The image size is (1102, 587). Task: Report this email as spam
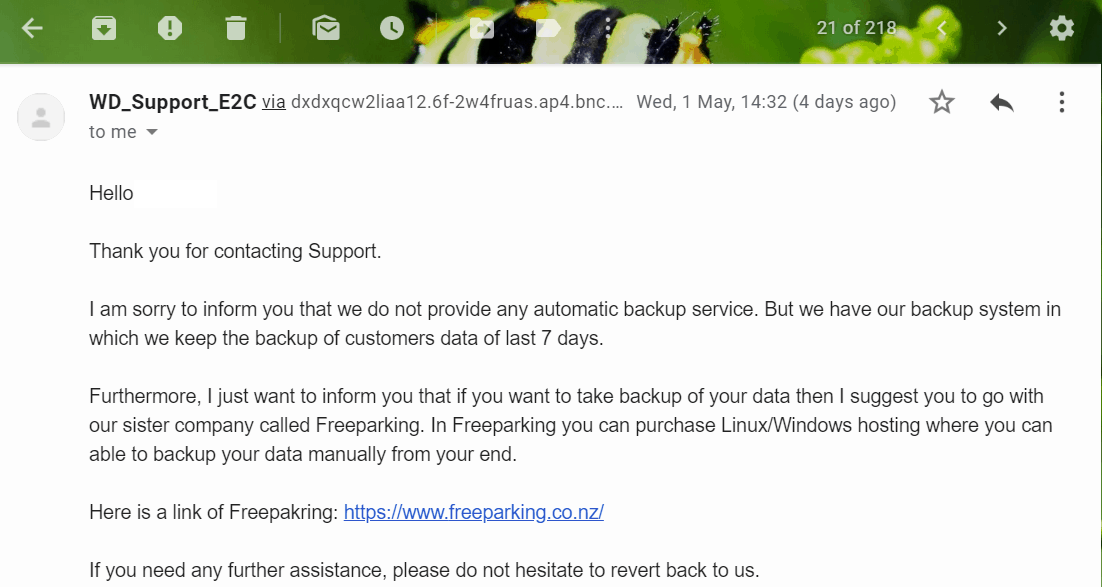[x=169, y=28]
